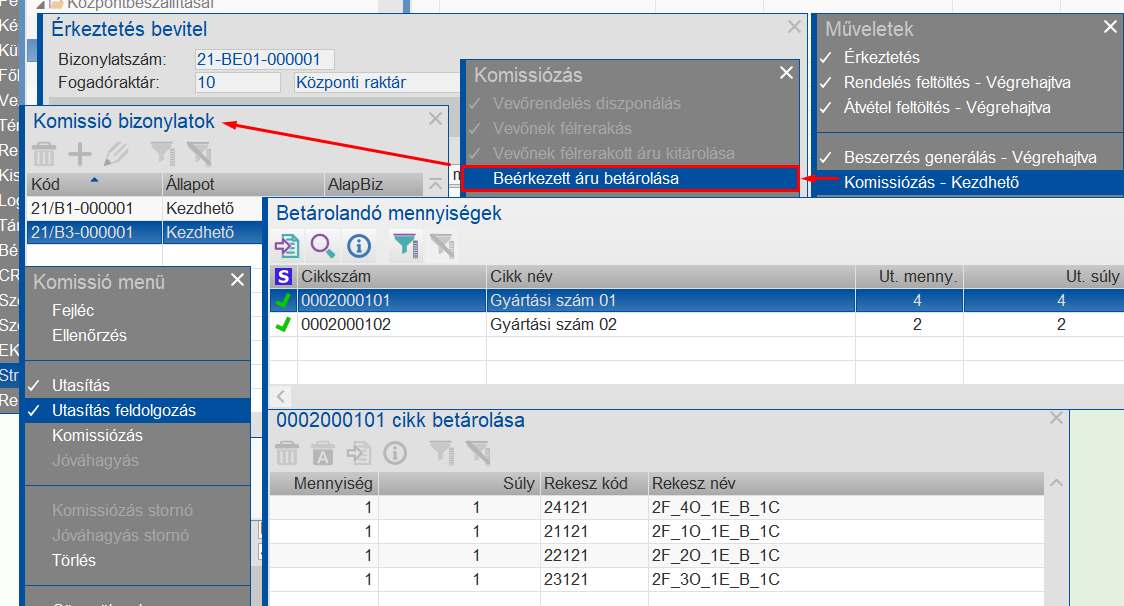Click Rekesz név 2F_2O_1E_B_1C
This screenshot has width=1124, height=606.
pos(846,555)
